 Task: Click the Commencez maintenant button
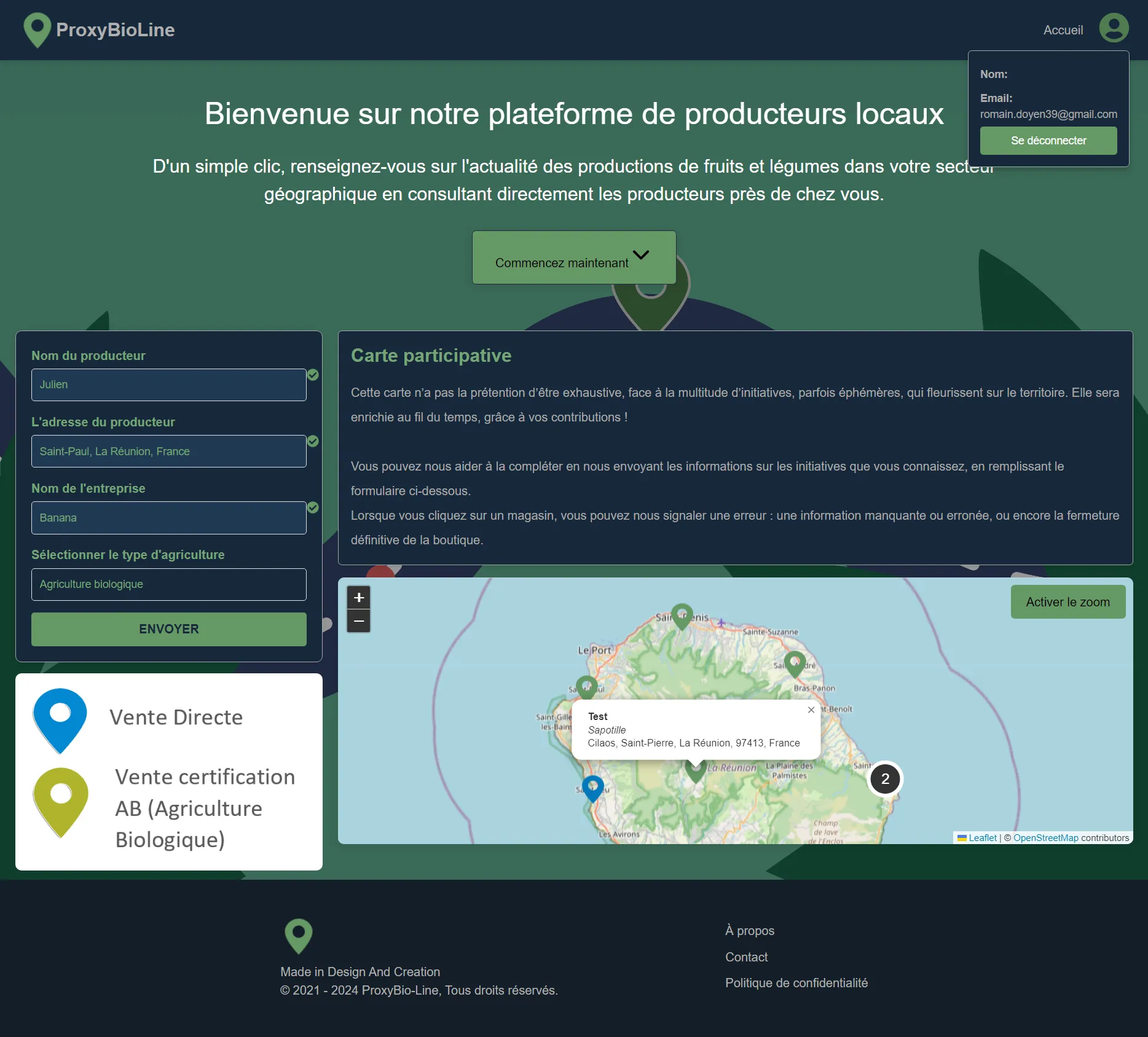574,257
